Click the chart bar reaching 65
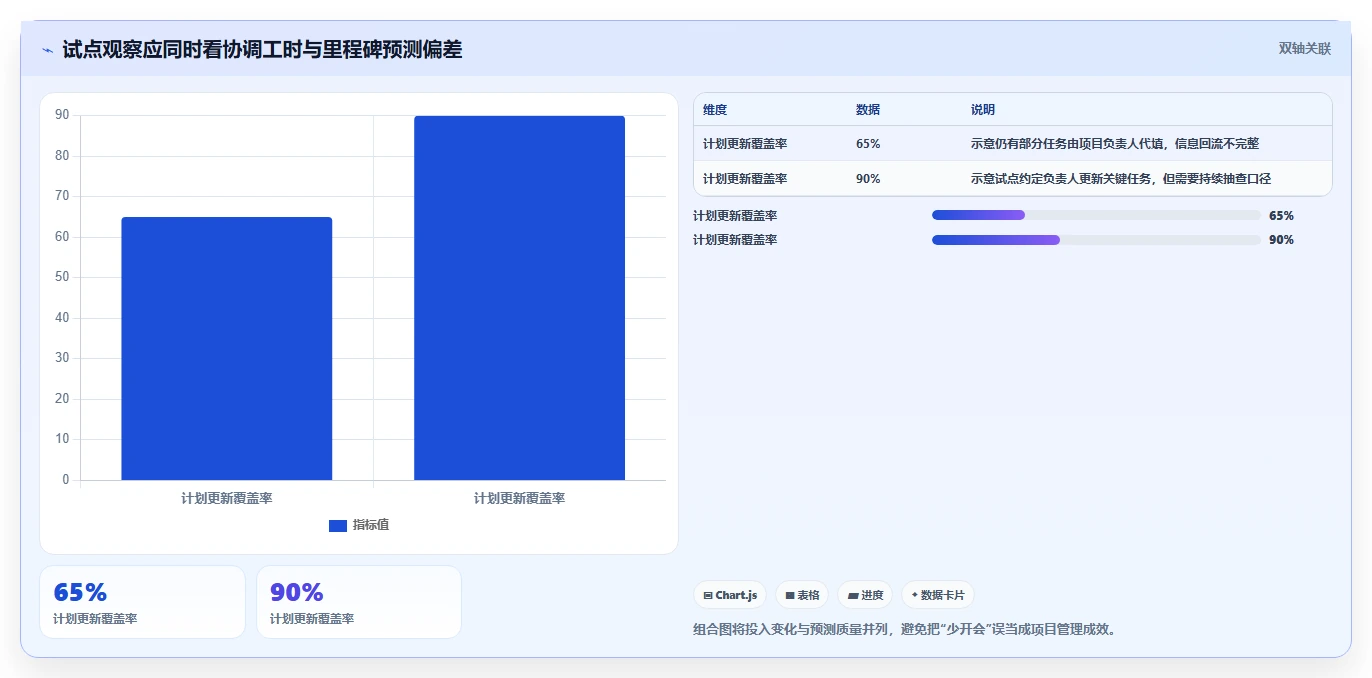 click(227, 348)
